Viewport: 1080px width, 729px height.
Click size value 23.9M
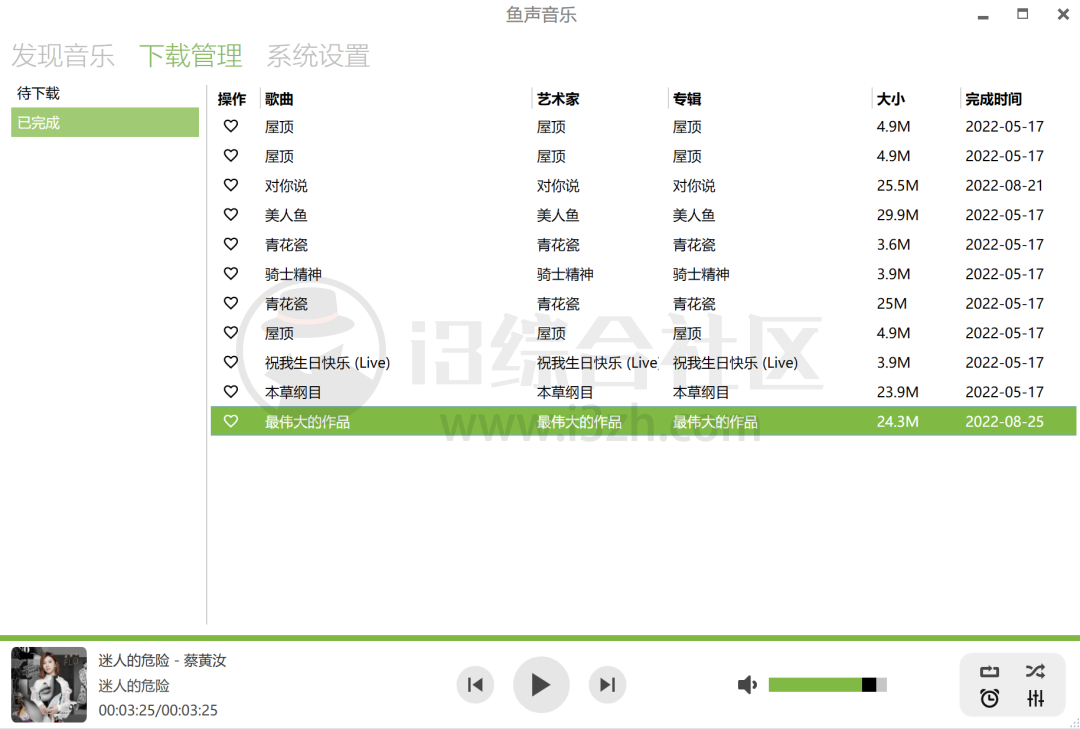tap(897, 392)
